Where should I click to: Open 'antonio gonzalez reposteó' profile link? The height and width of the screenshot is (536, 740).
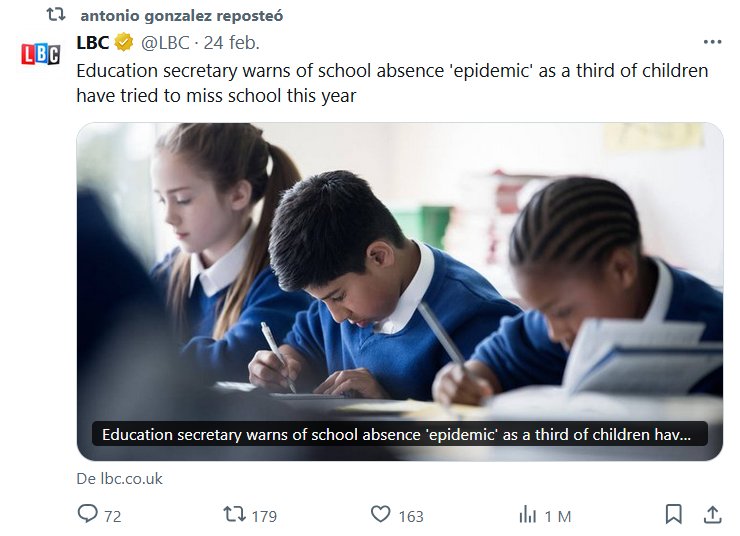point(181,16)
